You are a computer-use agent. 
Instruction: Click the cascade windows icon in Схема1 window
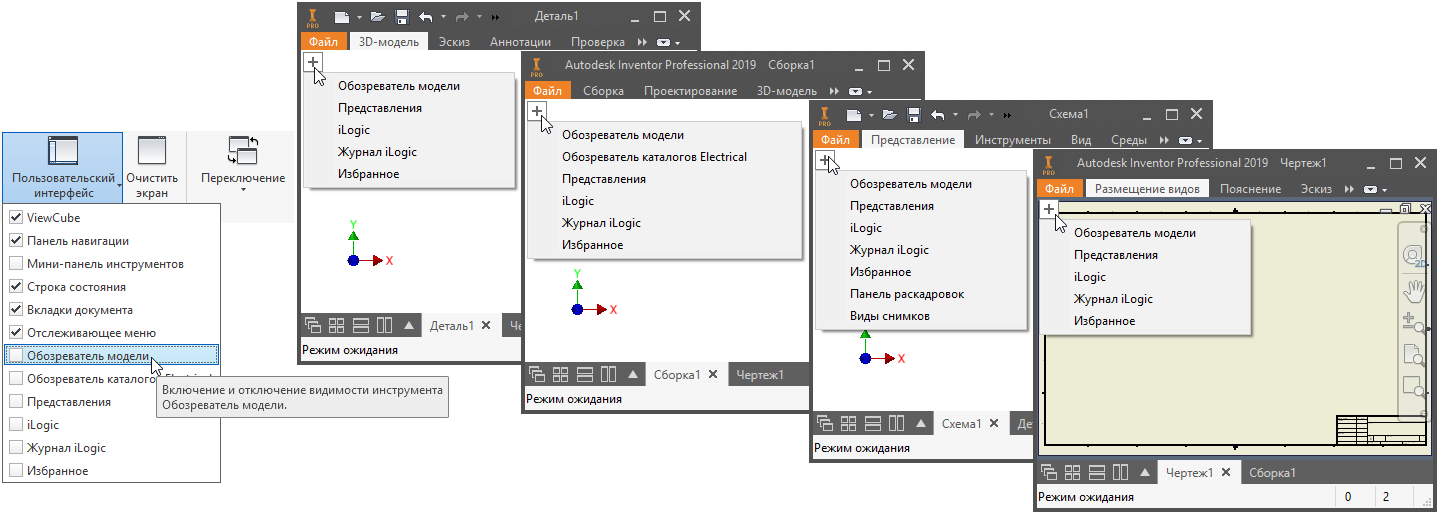[825, 423]
